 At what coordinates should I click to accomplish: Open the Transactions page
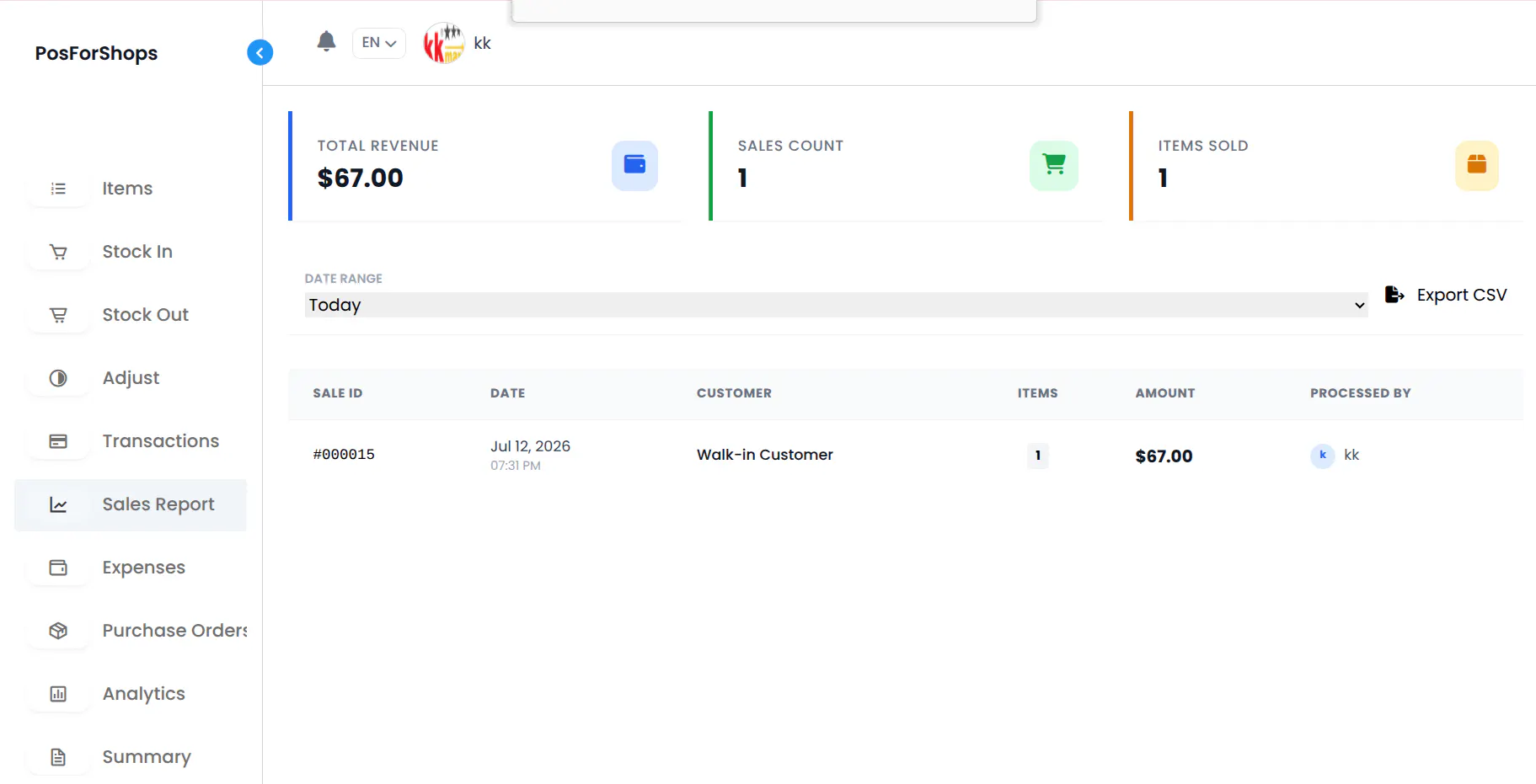click(161, 441)
